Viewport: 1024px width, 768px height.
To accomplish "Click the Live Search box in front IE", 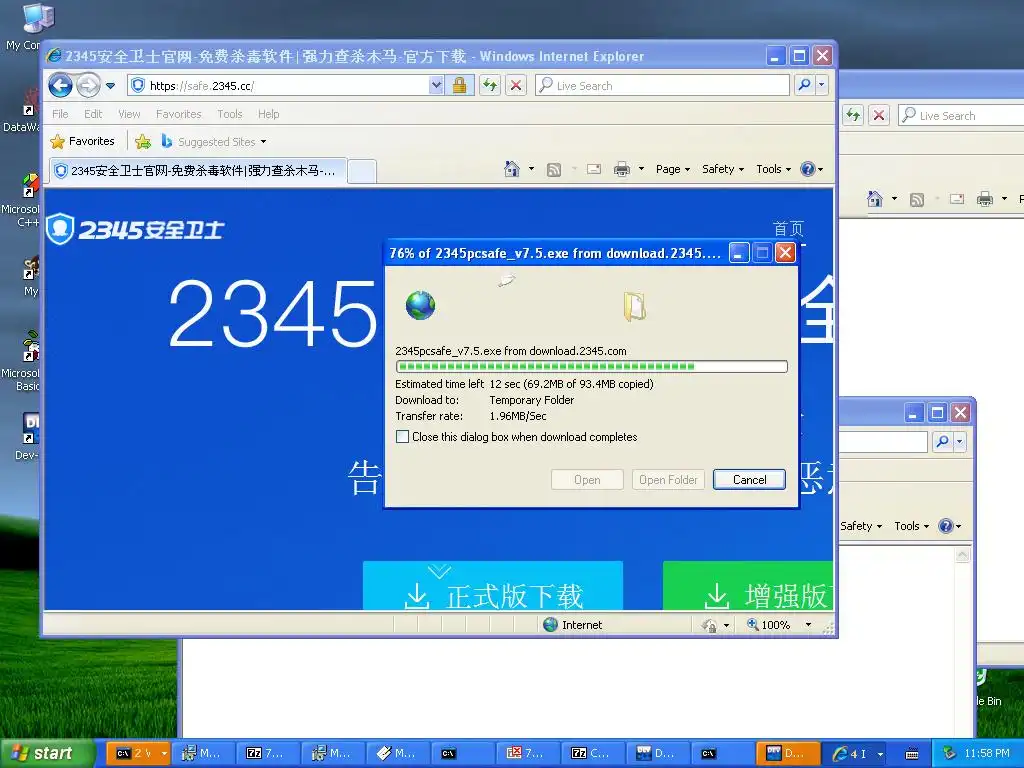I will (662, 86).
